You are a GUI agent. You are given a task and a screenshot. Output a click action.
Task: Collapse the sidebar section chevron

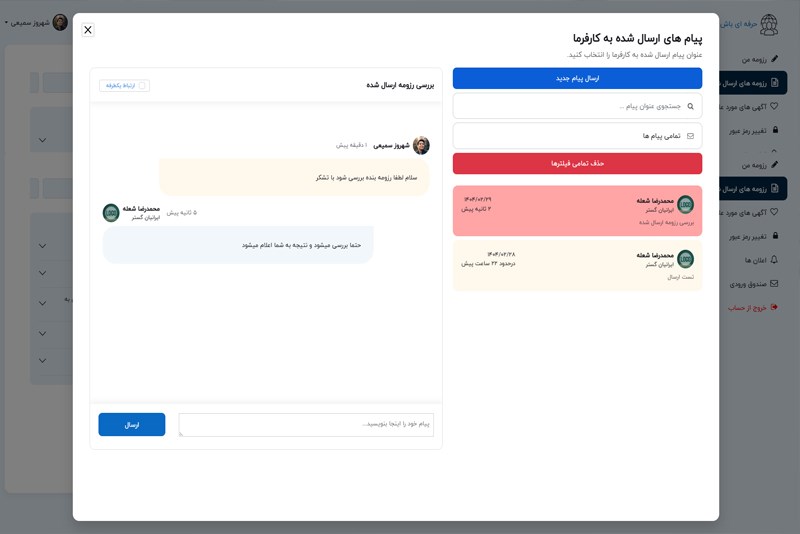point(774,150)
